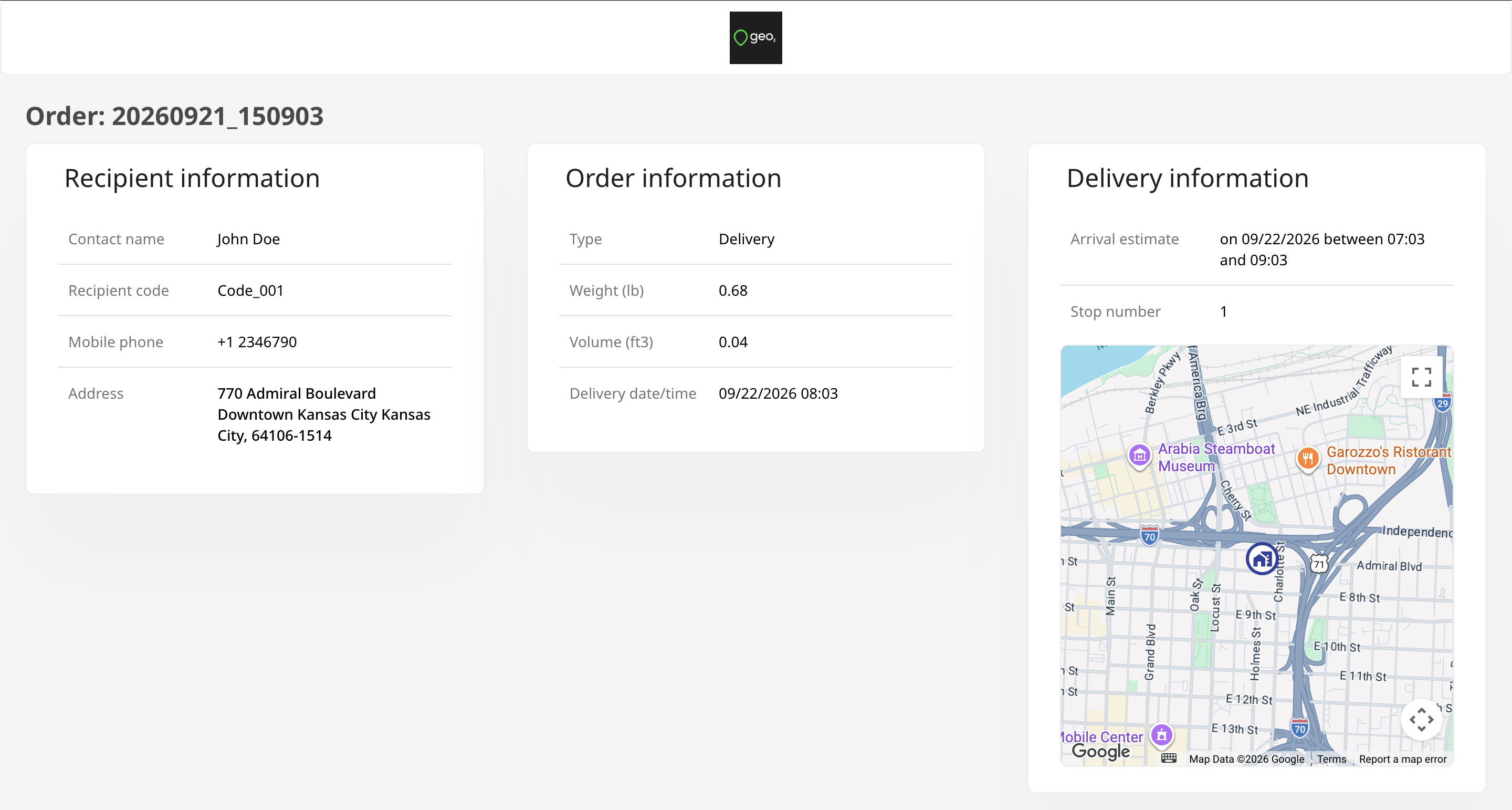Click the Map Data ©2026 Google text

(x=1246, y=759)
